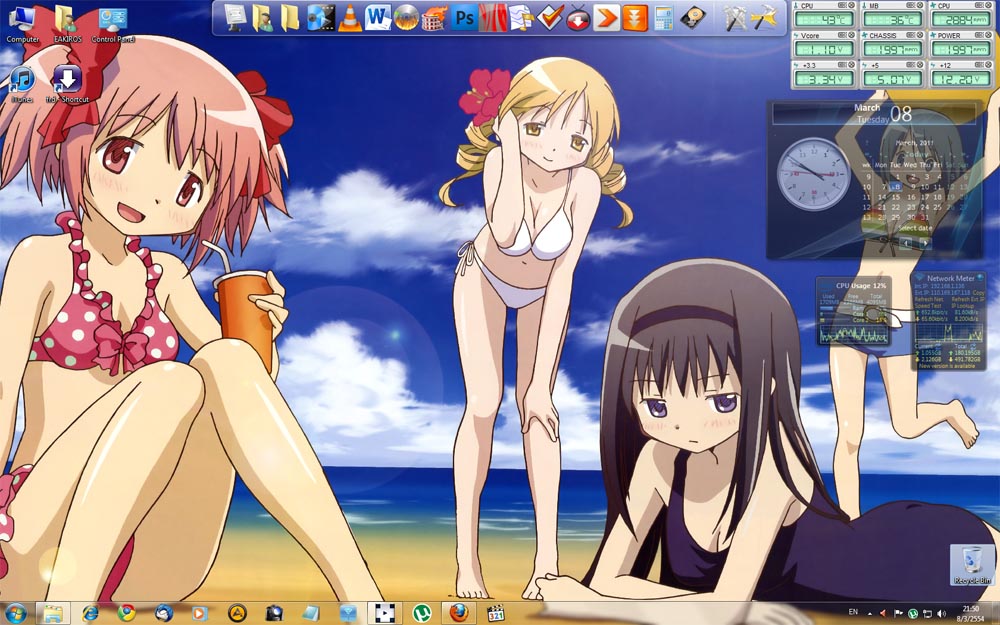Click the CHASSIS fan RPM readout
This screenshot has height=625, width=1000.
(x=892, y=49)
